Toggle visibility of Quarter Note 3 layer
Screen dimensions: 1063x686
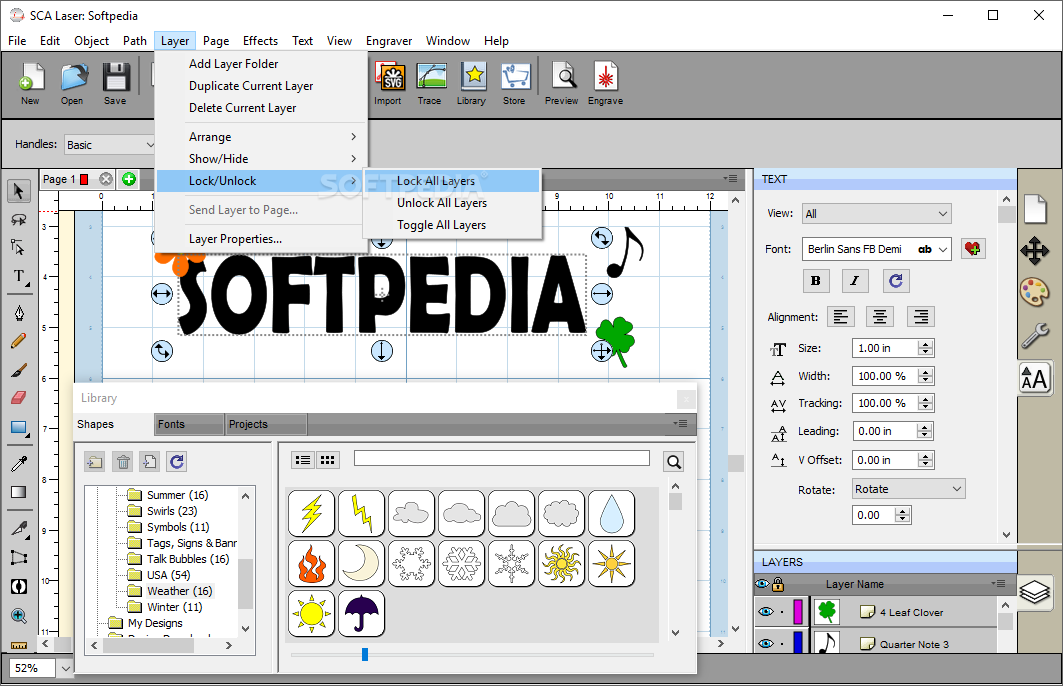(766, 643)
